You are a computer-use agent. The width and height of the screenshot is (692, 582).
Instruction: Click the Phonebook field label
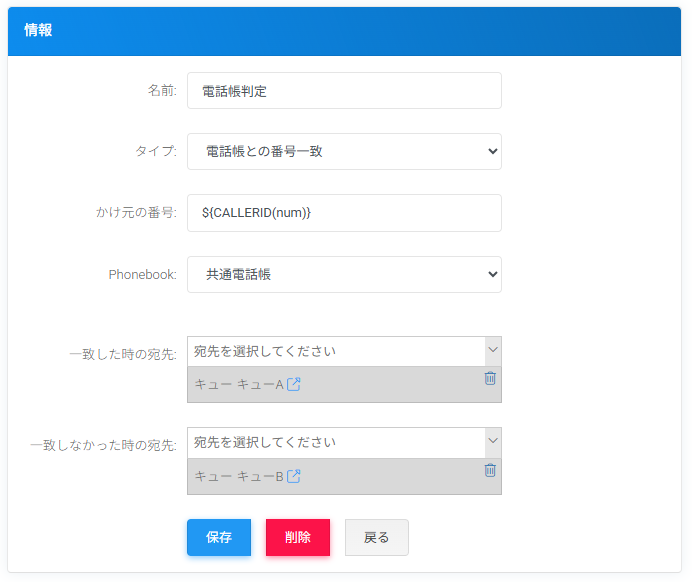(142, 275)
